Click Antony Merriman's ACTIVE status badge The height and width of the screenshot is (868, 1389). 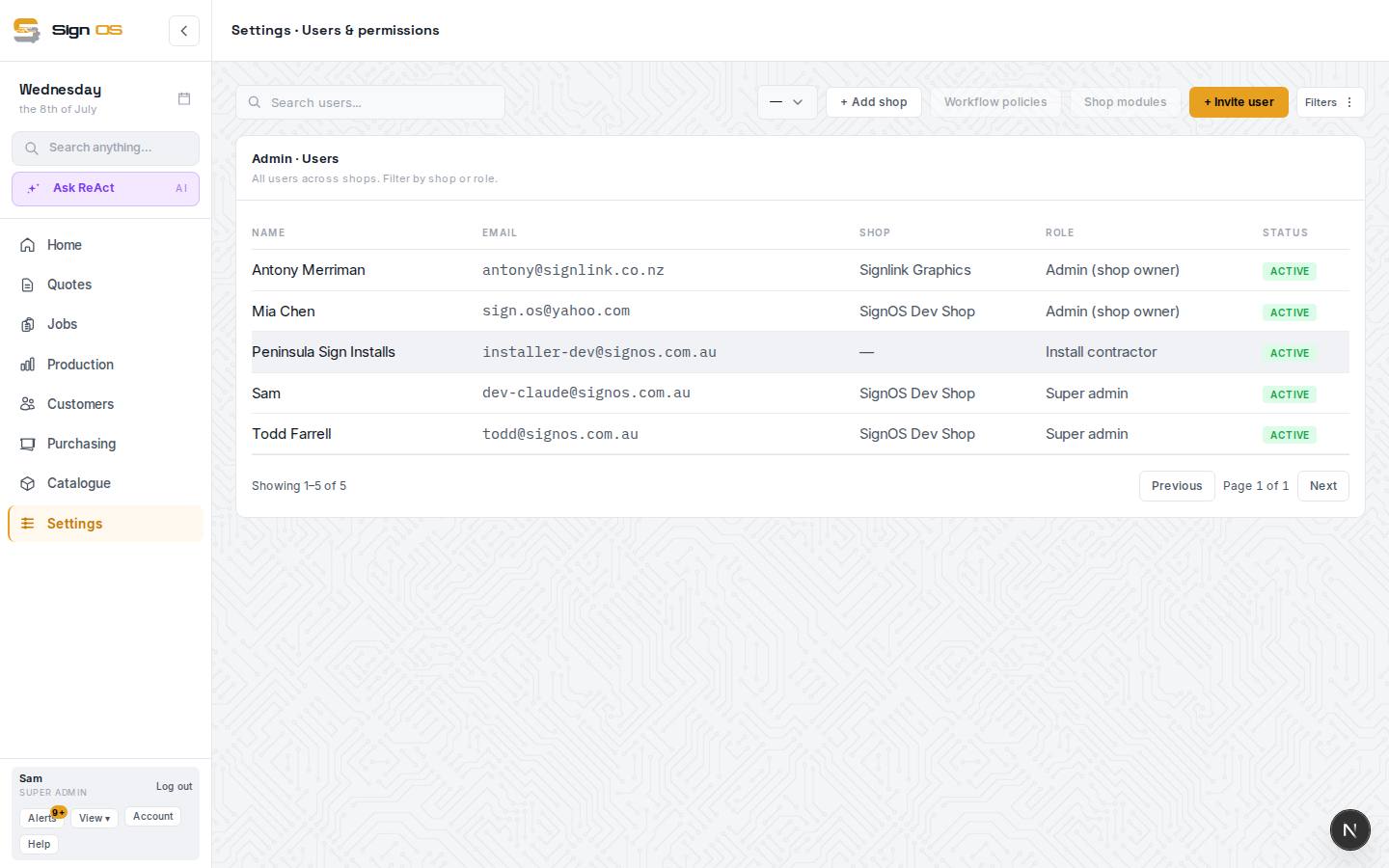(1290, 271)
